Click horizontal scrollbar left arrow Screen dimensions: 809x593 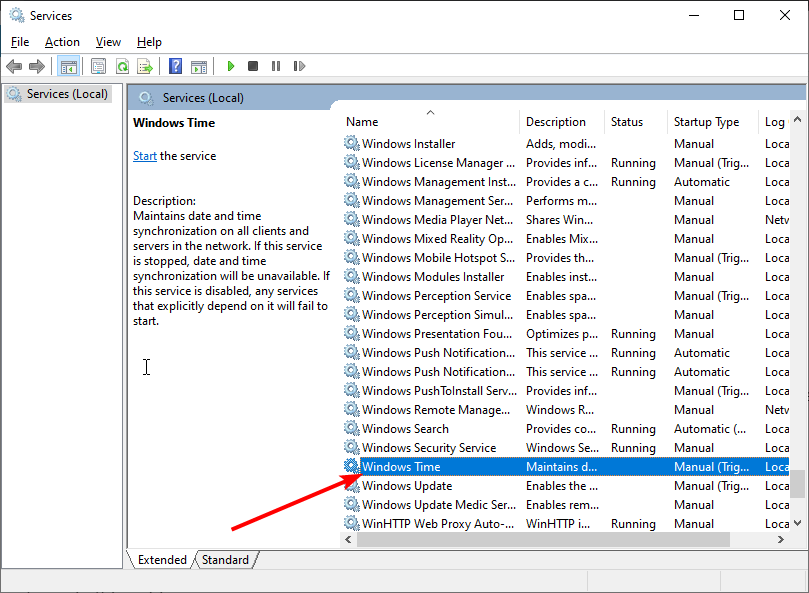[348, 539]
